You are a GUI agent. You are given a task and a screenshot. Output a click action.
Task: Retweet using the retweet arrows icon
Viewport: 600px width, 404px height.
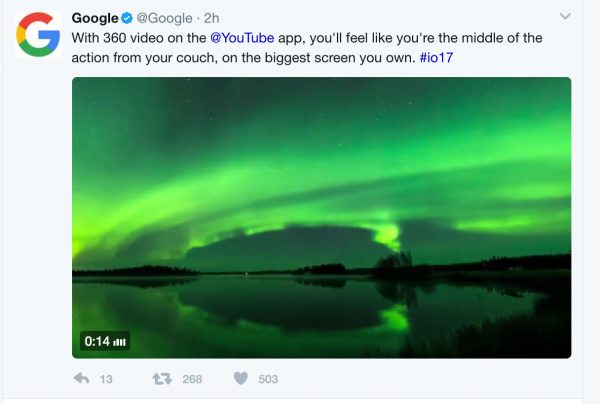coord(162,379)
